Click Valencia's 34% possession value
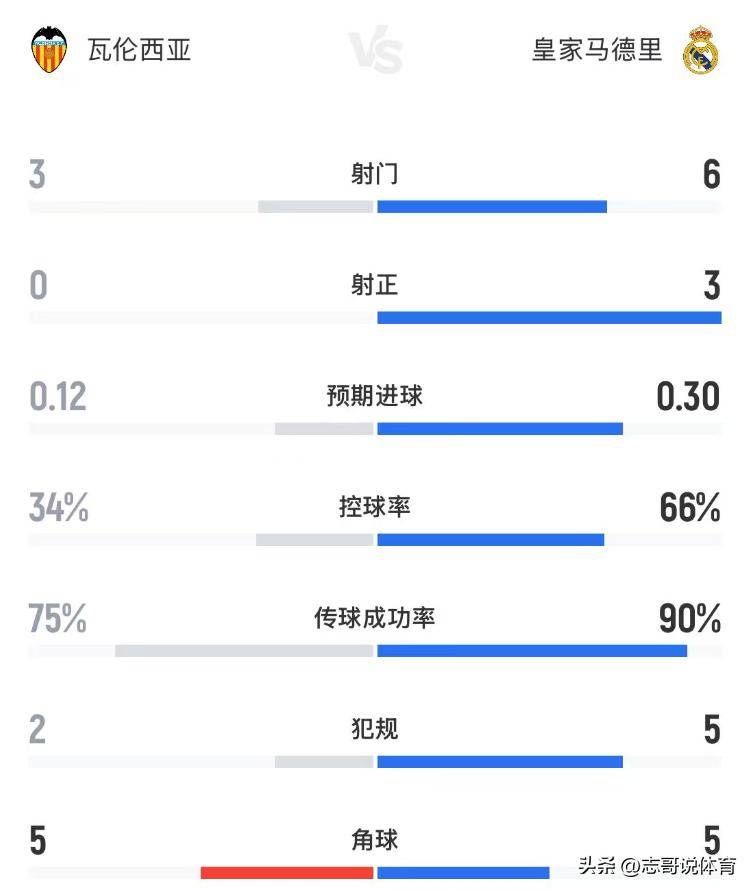 pyautogui.click(x=59, y=508)
